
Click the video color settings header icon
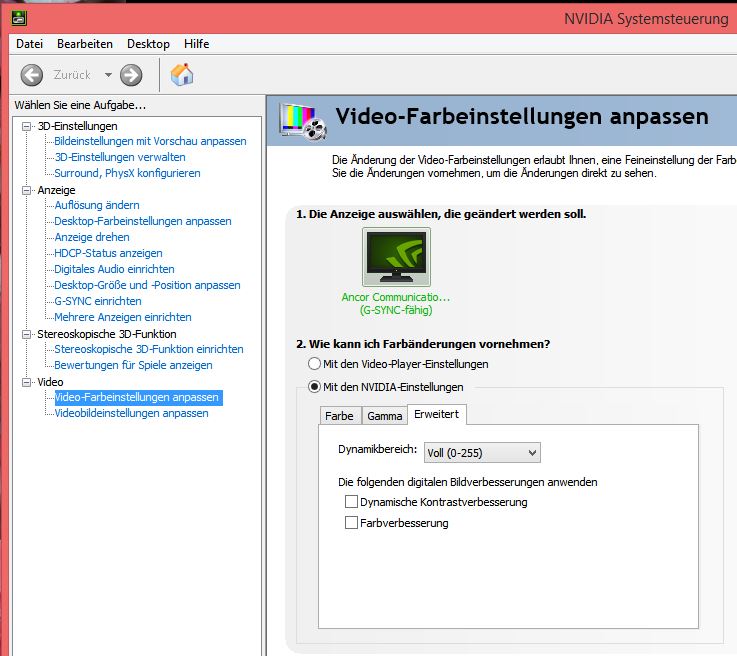point(302,121)
